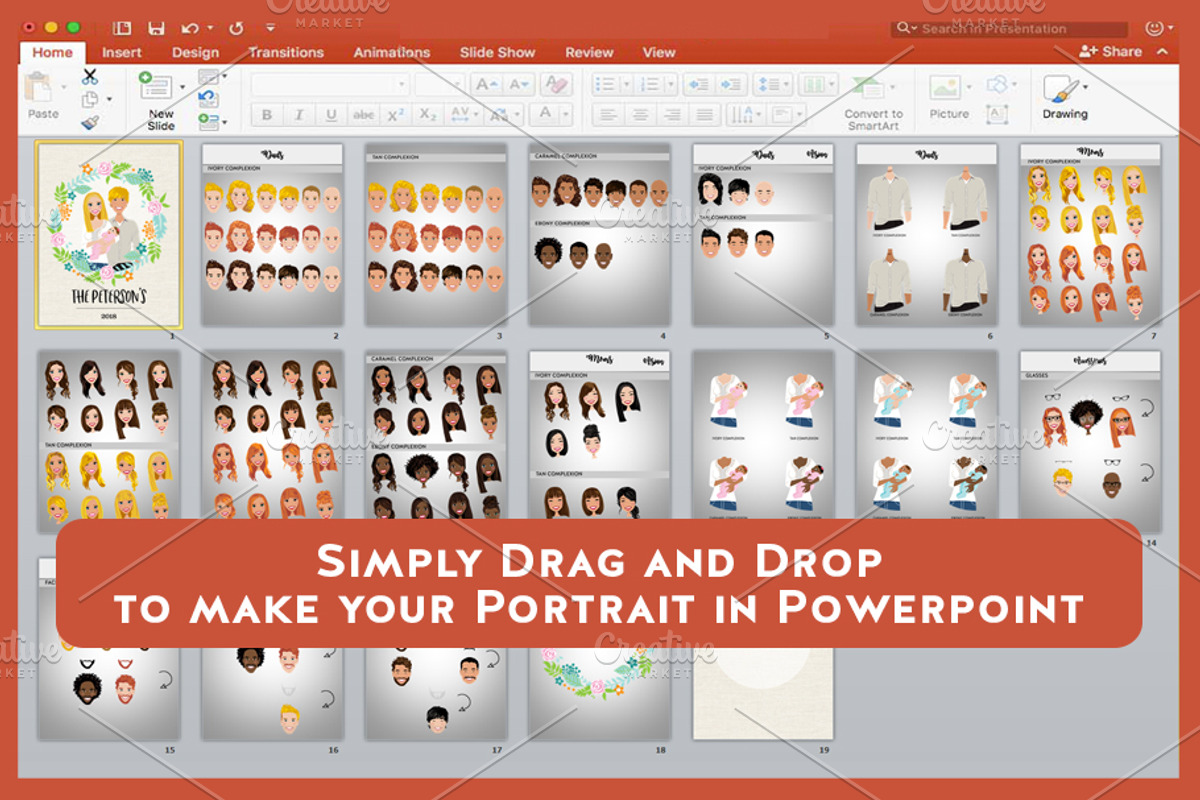
Task: Select the Format Painter brush icon
Action: 90,122
